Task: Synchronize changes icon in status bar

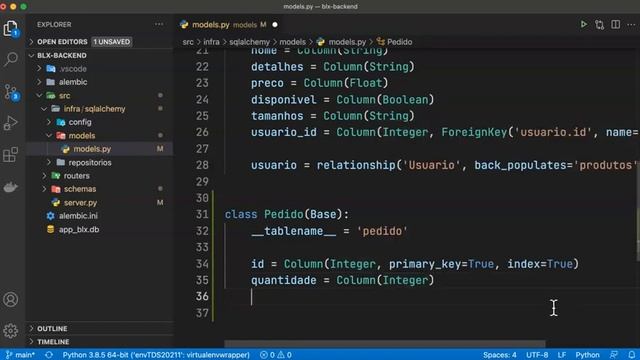Action: (x=49, y=355)
